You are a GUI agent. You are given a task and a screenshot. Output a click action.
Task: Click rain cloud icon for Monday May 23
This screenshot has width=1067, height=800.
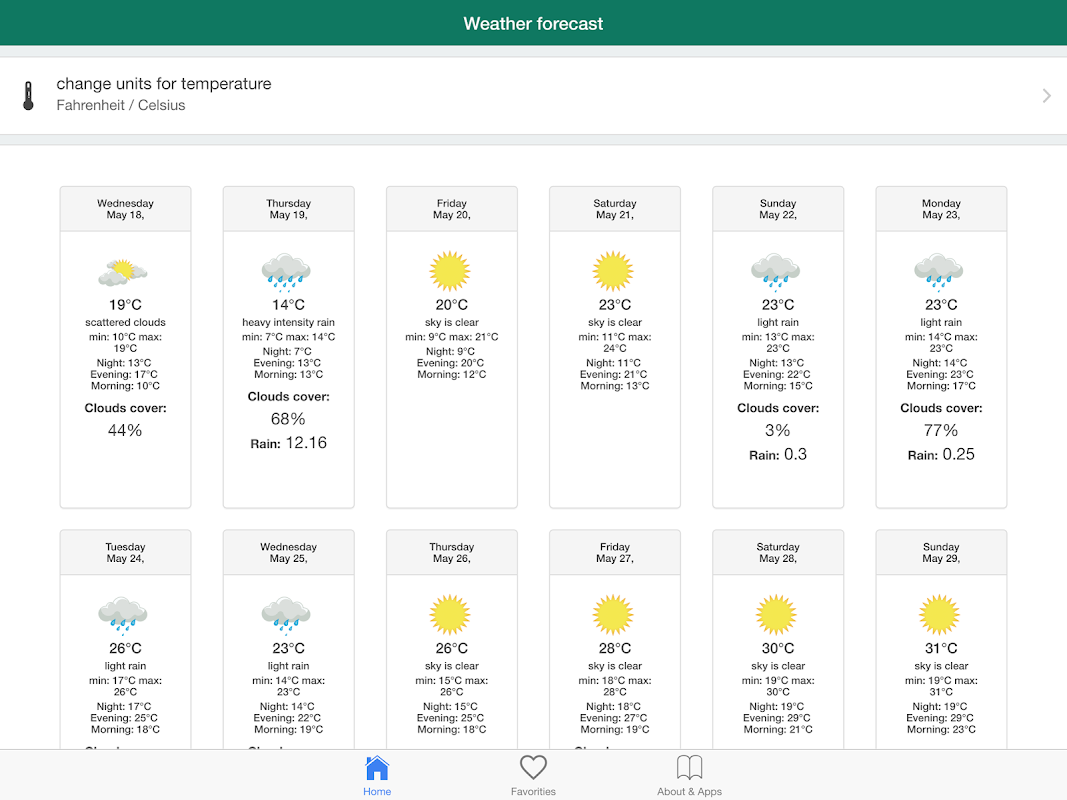point(939,271)
